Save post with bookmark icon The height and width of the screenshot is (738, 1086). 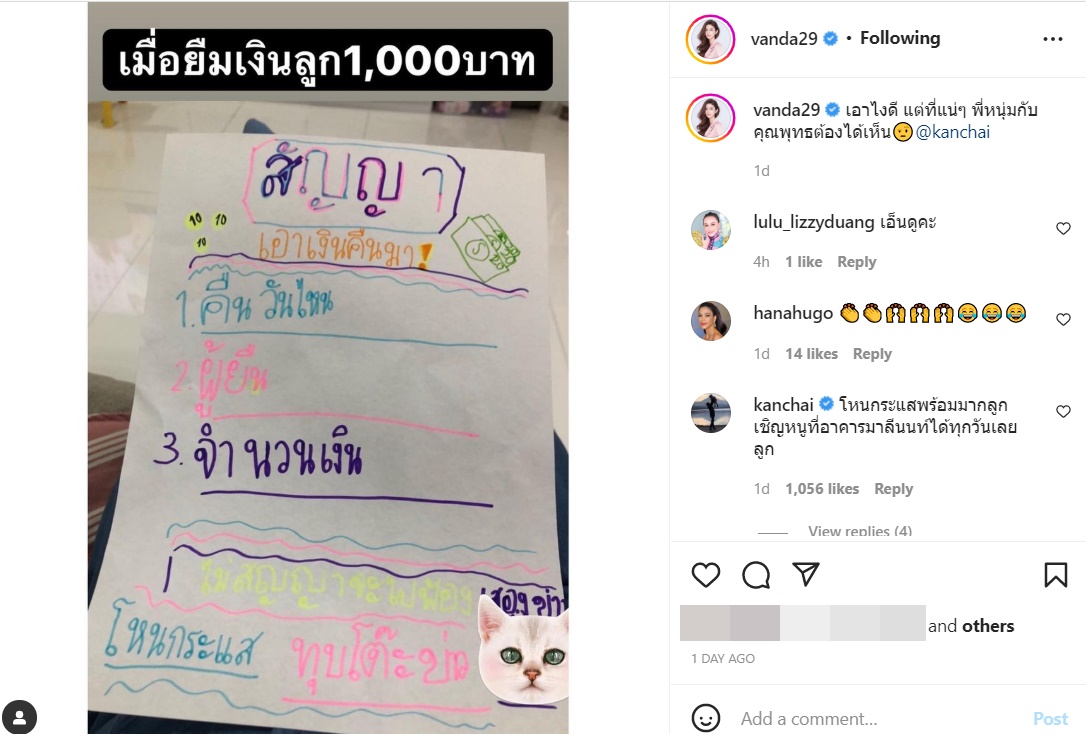(1056, 575)
